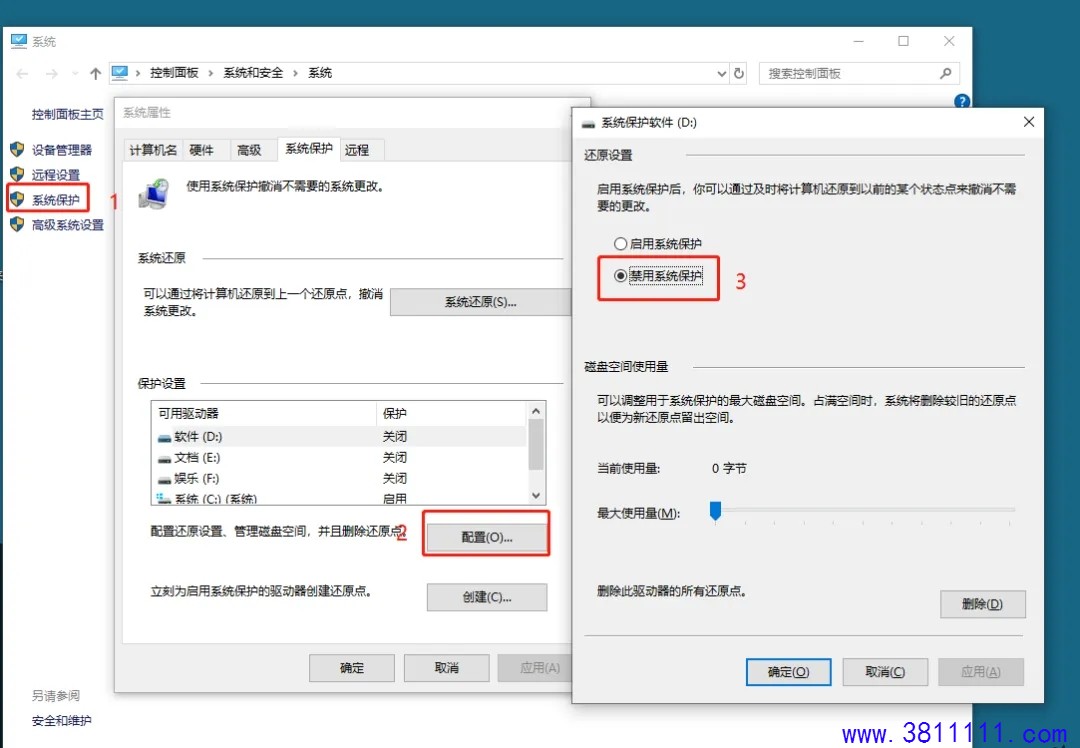Click the drive list scroll-down arrow
The height and width of the screenshot is (748, 1080).
(x=536, y=496)
